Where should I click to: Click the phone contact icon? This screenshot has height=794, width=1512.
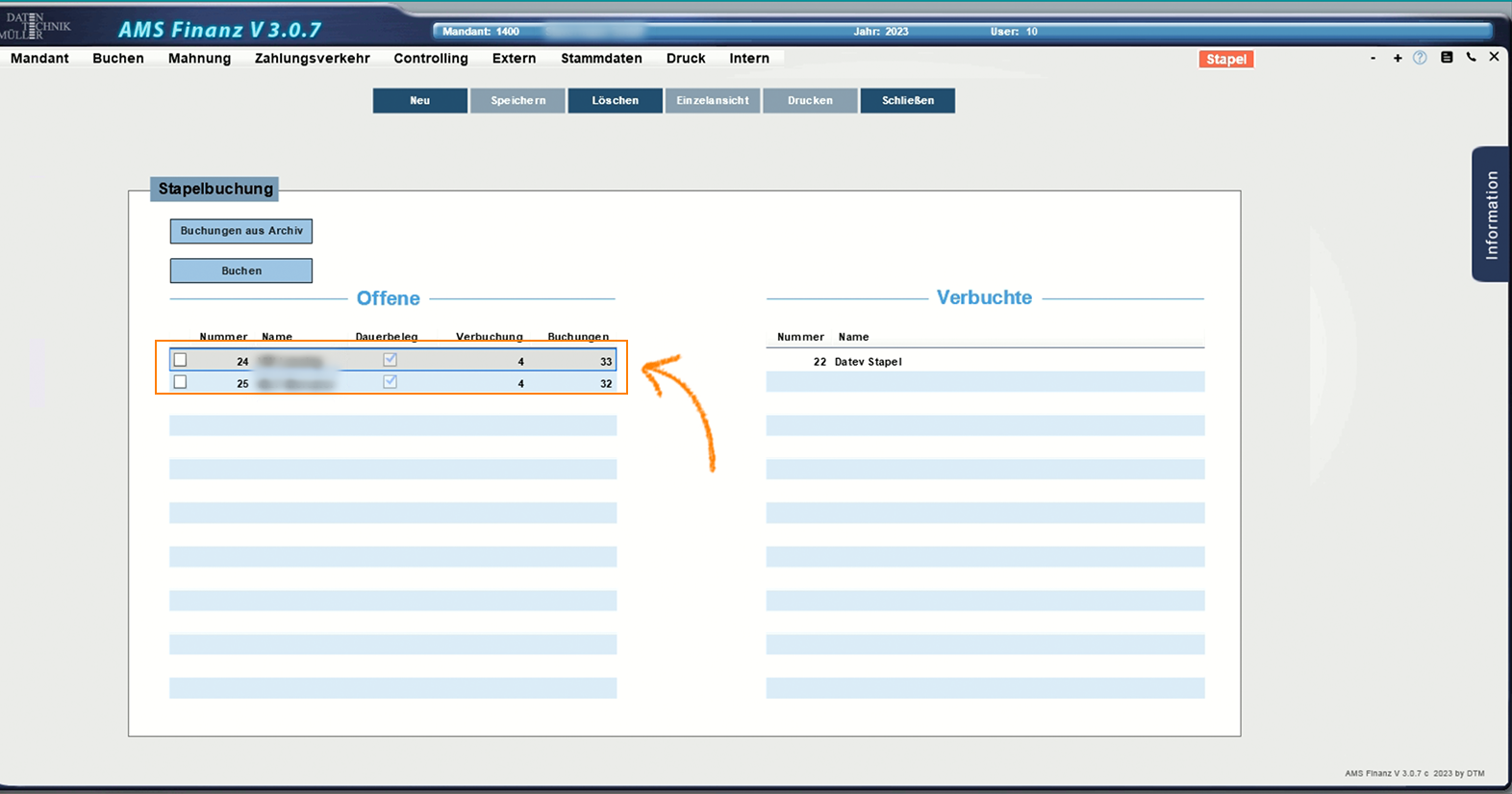[1471, 58]
